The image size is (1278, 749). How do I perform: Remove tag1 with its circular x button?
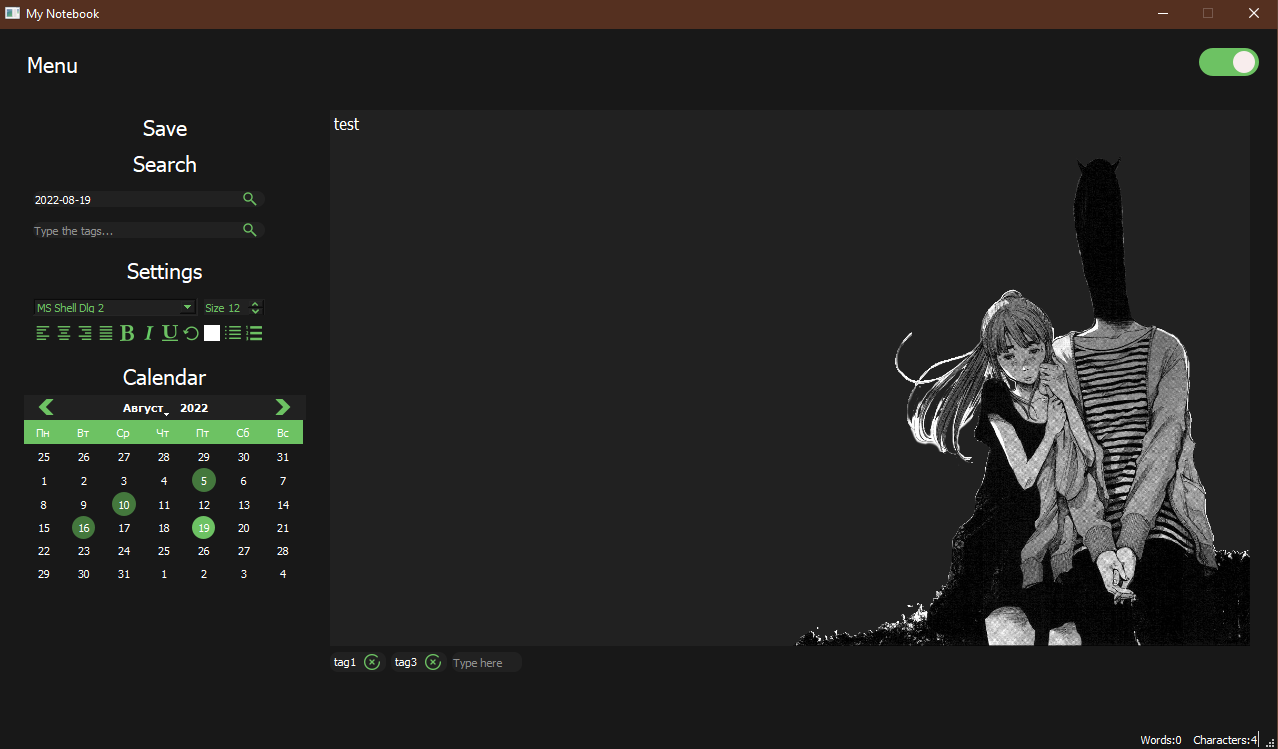[371, 662]
